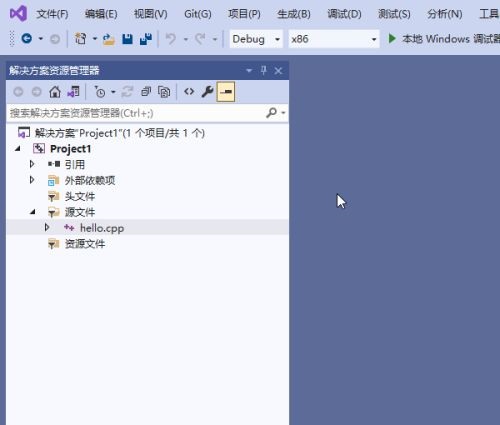The image size is (500, 425).
Task: Open the 生成(B) menu
Action: point(294,14)
